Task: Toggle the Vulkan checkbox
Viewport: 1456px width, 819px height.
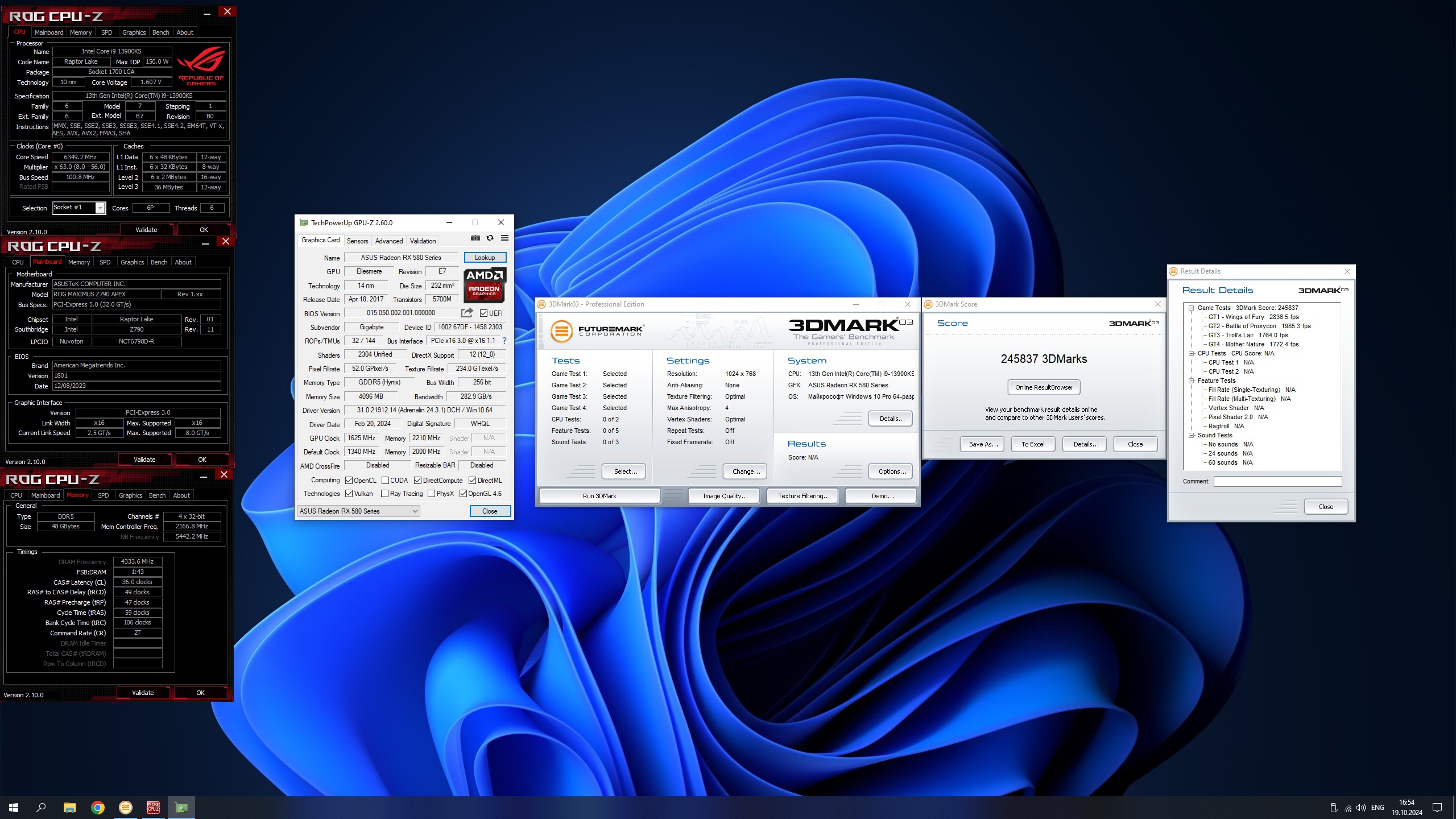Action: (349, 494)
